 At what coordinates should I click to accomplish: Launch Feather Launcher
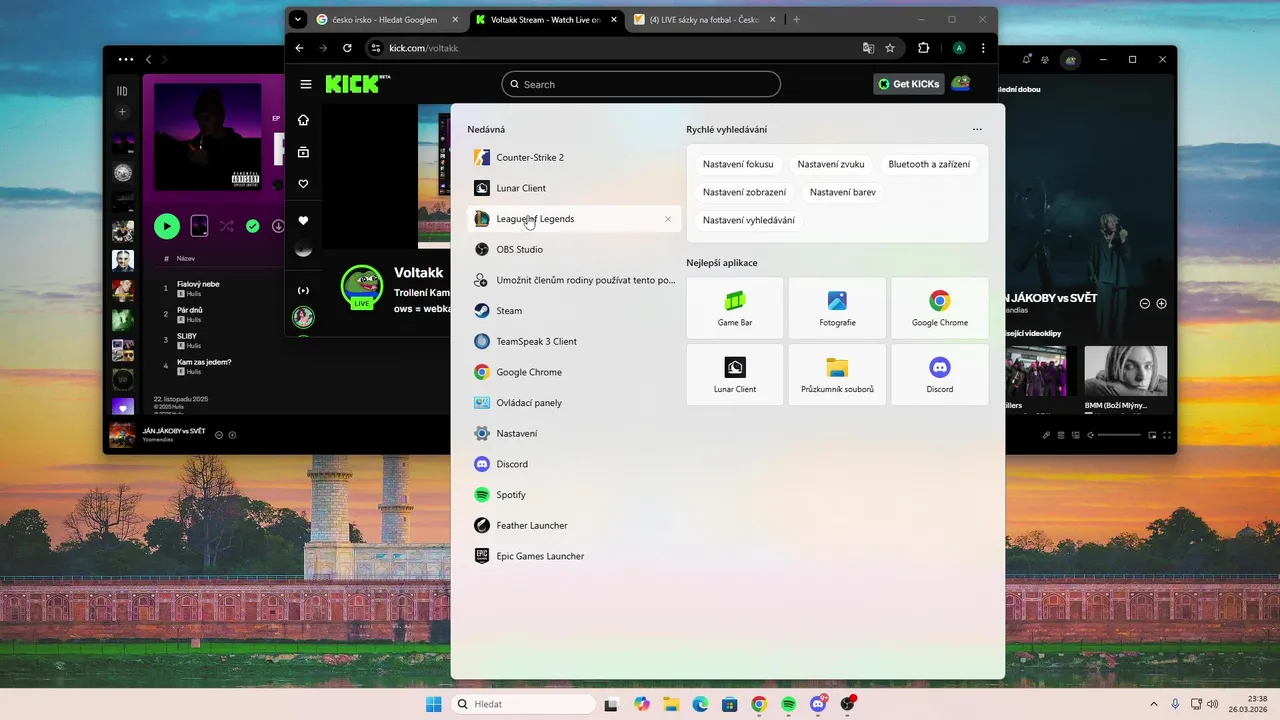pyautogui.click(x=574, y=525)
